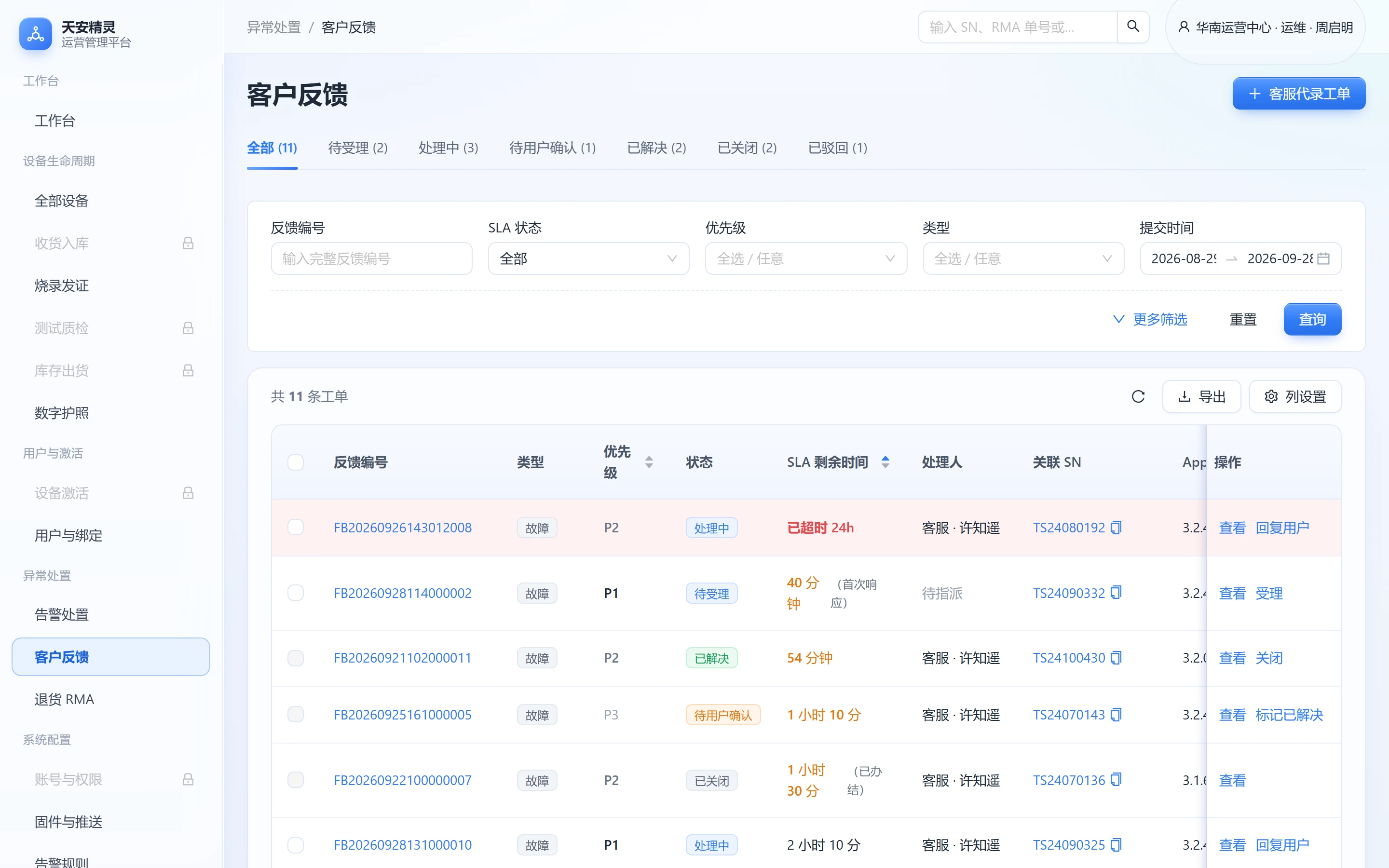
Task: Click the 客服代录工单 button
Action: (x=1299, y=94)
